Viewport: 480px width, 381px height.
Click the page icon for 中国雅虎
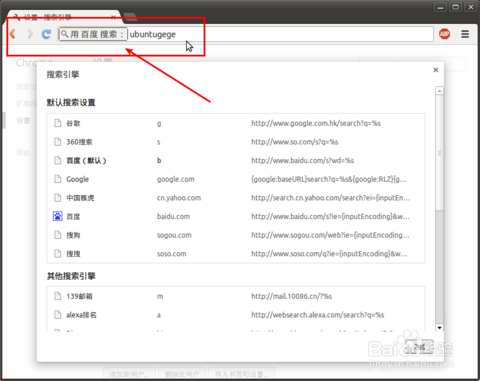coord(58,198)
